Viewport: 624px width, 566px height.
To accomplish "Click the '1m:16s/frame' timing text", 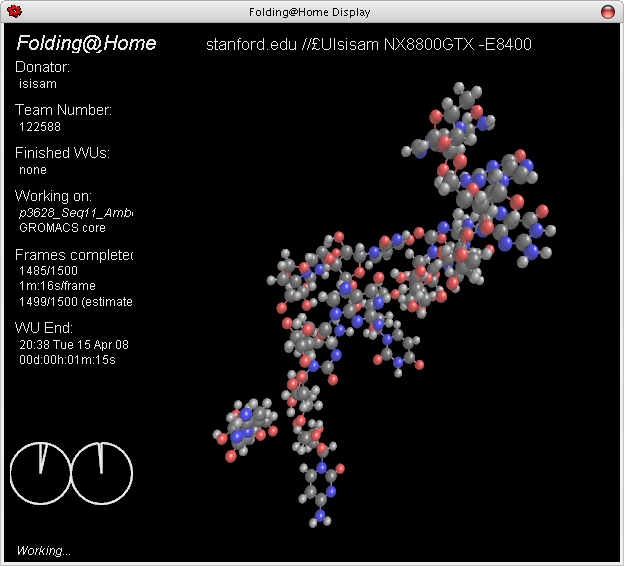I will click(57, 286).
